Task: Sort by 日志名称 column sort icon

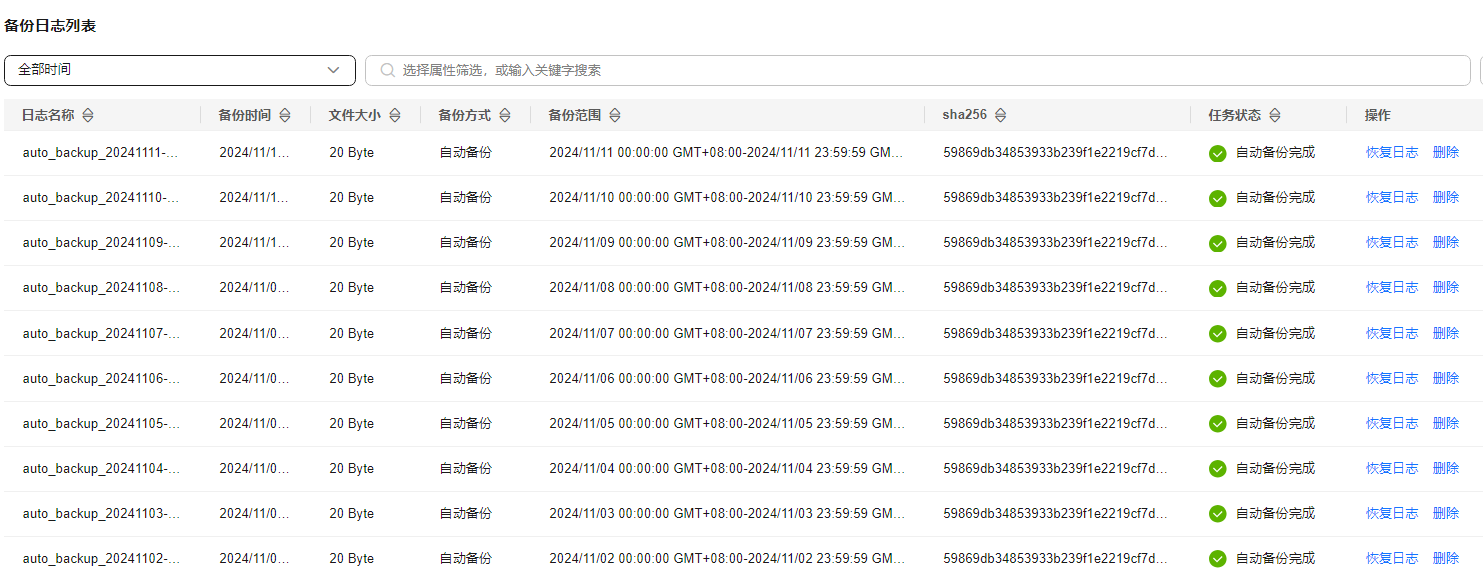Action: pyautogui.click(x=87, y=115)
